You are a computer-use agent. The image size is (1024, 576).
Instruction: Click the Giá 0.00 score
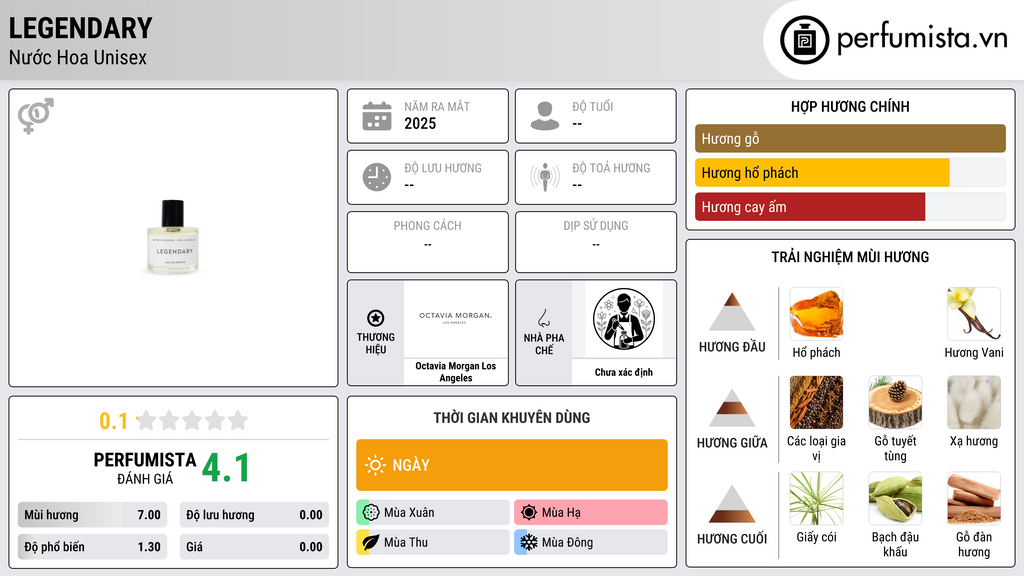254,547
